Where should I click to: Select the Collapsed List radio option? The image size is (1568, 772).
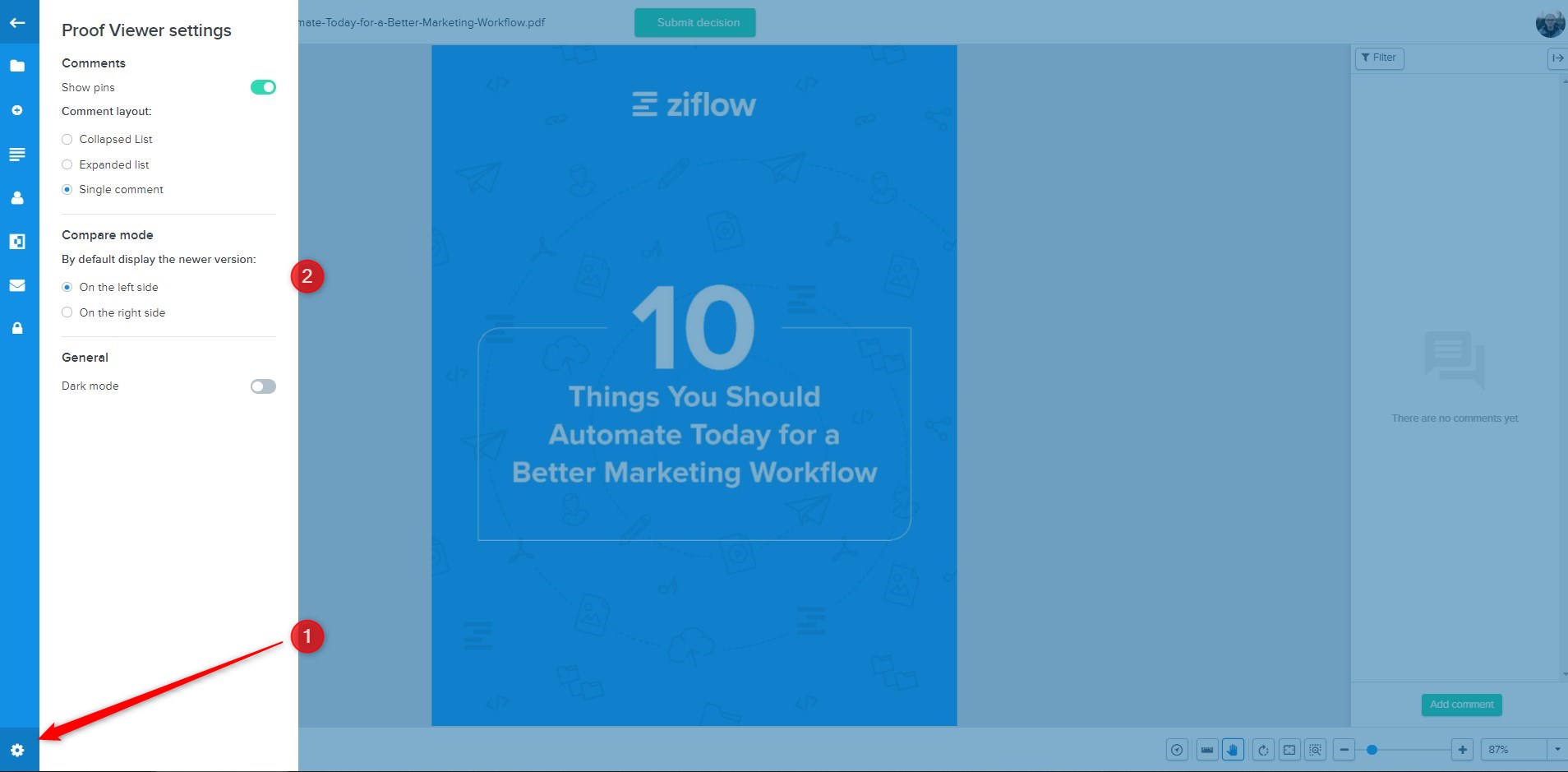67,140
